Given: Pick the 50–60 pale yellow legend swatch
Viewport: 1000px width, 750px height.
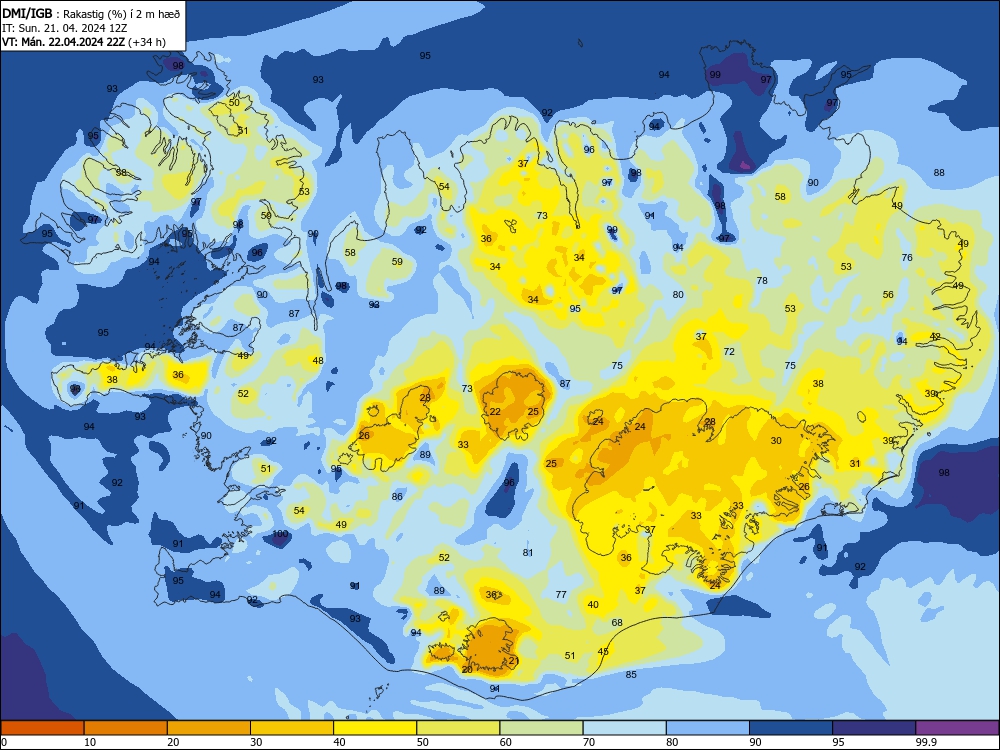Looking at the screenshot, I should click(x=458, y=728).
